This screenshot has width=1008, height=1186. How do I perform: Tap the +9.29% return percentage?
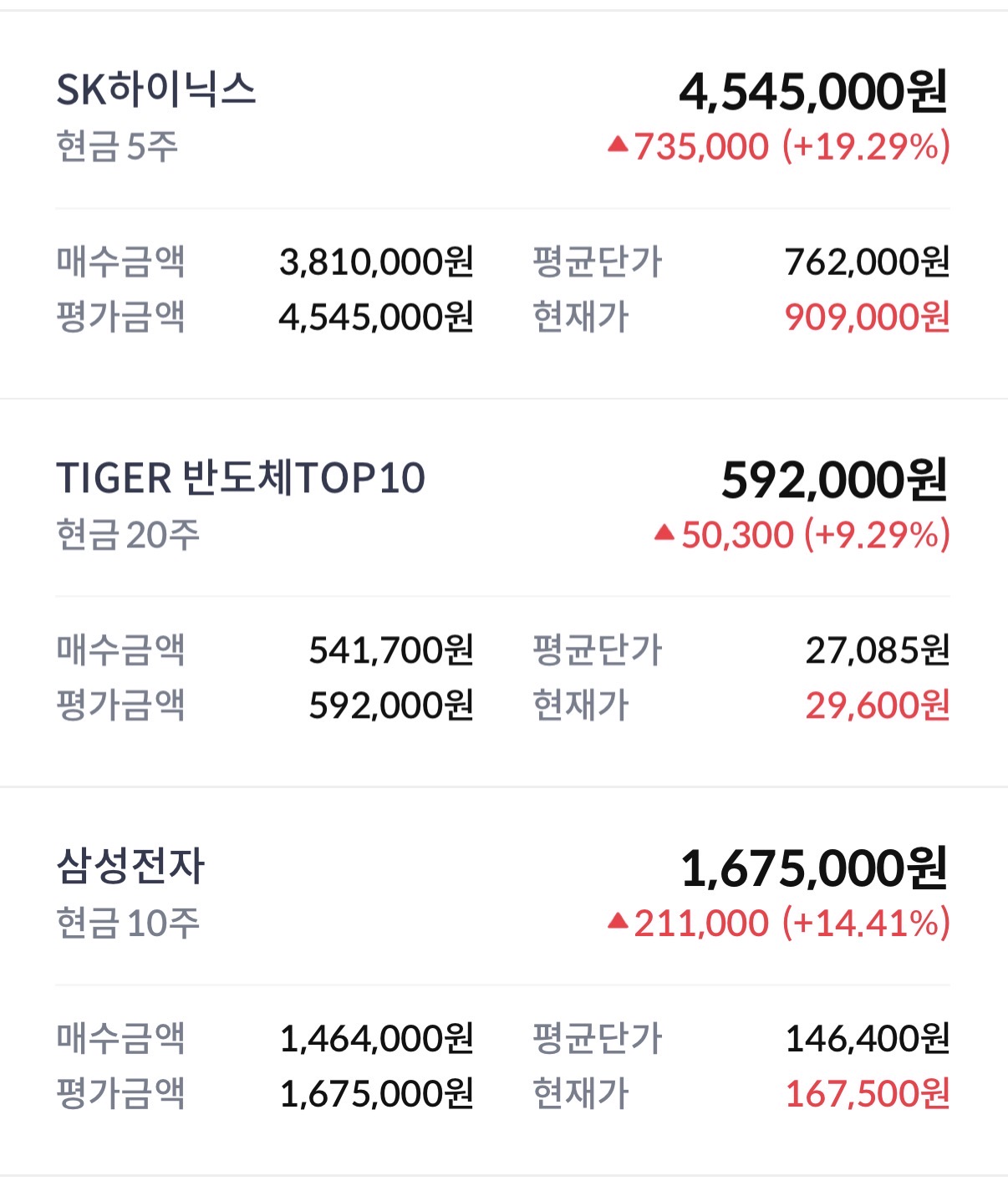point(877,535)
